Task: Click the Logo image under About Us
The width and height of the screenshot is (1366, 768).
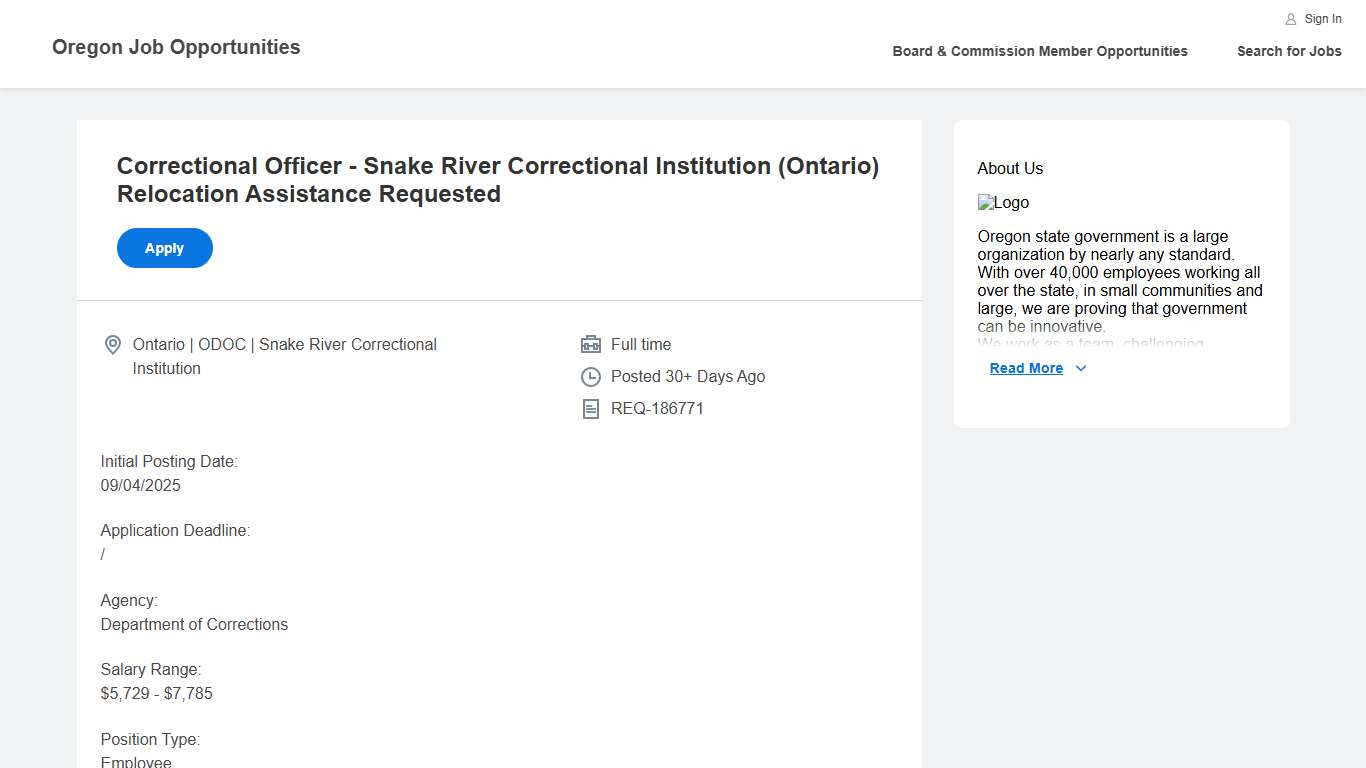Action: [x=1003, y=203]
